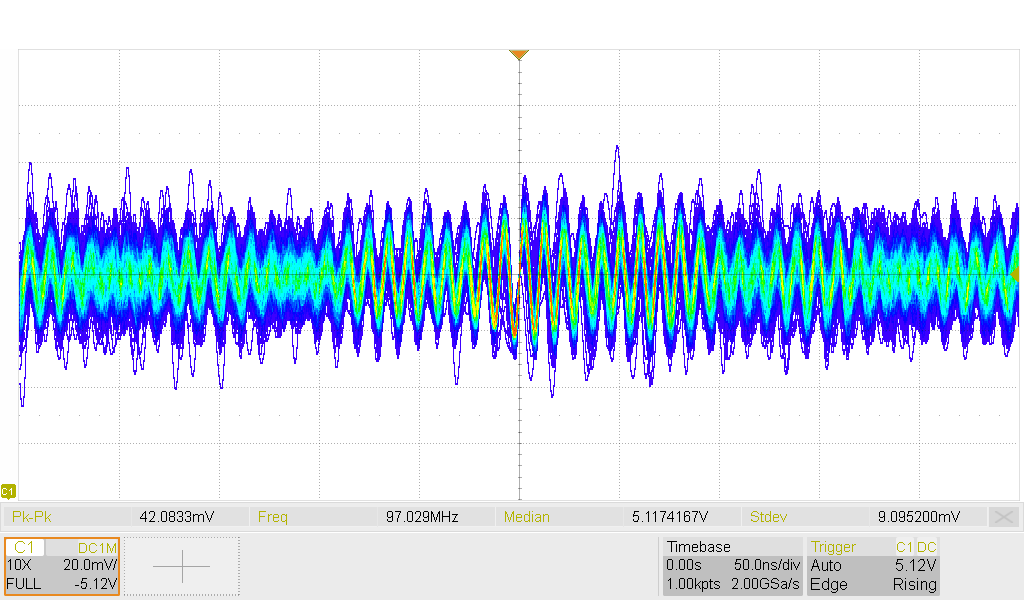Open the Trigger settings panel
Viewport: 1024px width, 600px height.
click(x=833, y=547)
